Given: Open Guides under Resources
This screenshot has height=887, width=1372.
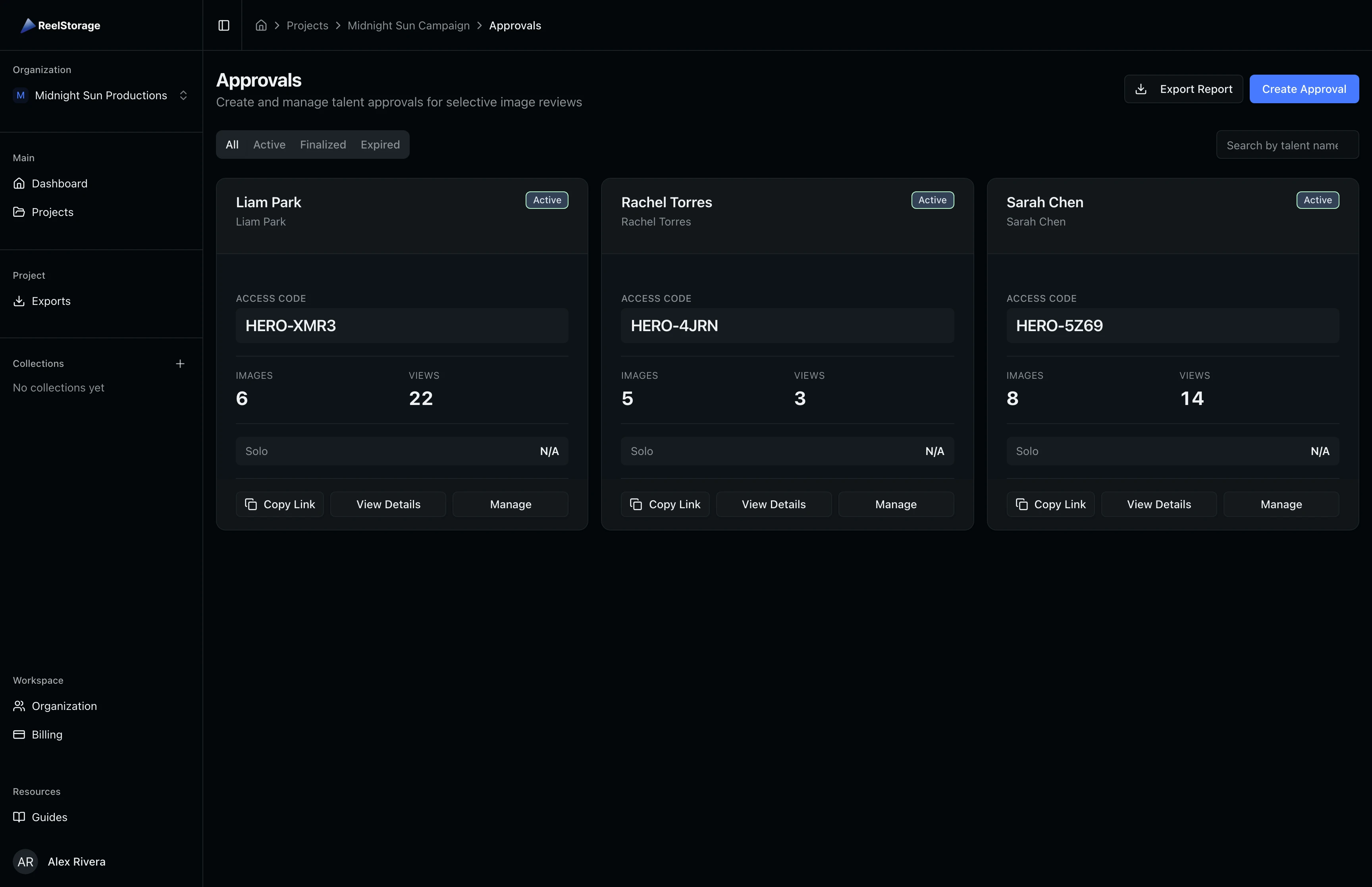Looking at the screenshot, I should (49, 817).
